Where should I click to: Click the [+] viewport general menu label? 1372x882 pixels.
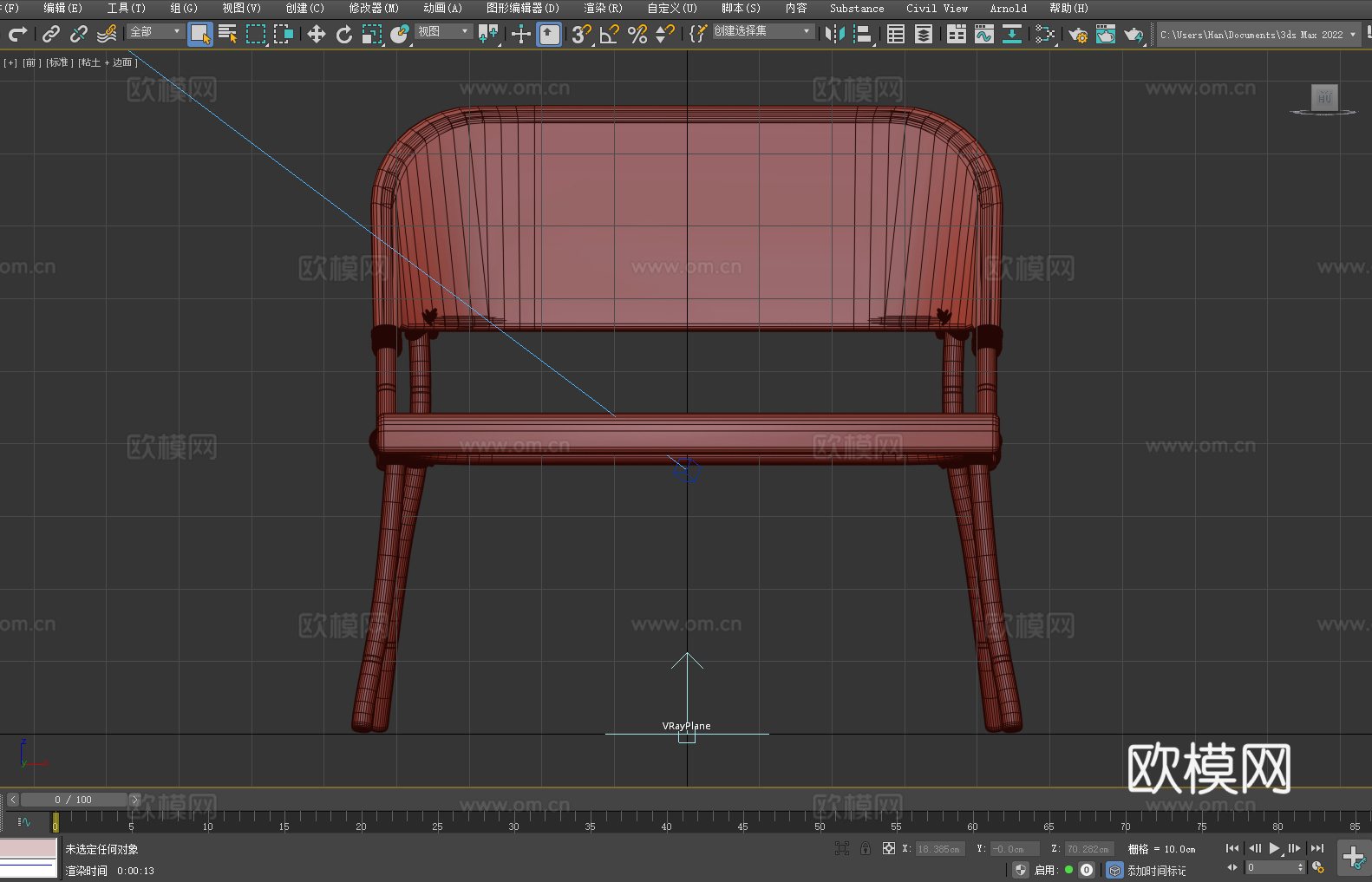[x=10, y=62]
